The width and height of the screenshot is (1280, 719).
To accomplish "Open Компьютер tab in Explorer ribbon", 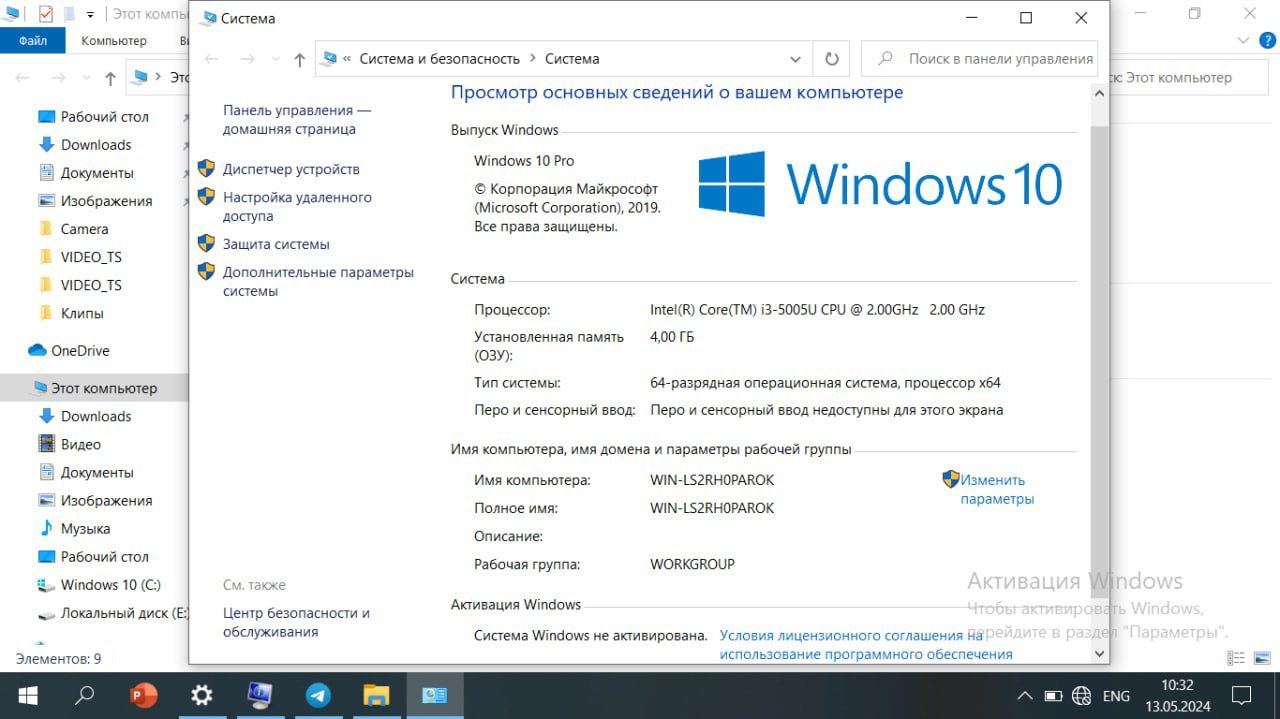I will (x=114, y=41).
